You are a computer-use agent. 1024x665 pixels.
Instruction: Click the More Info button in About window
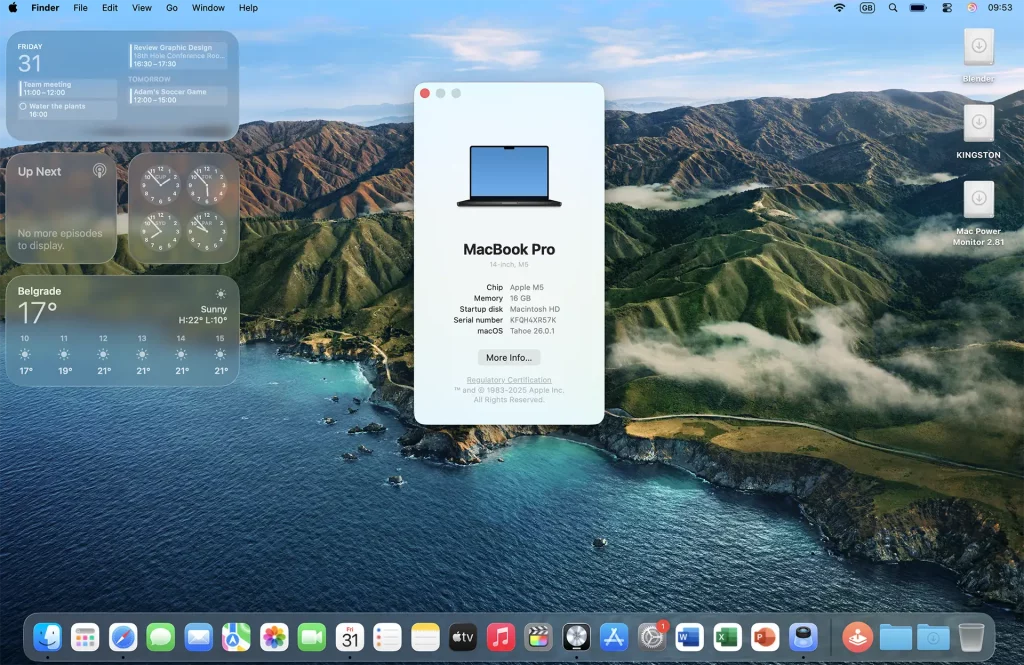[x=509, y=357]
